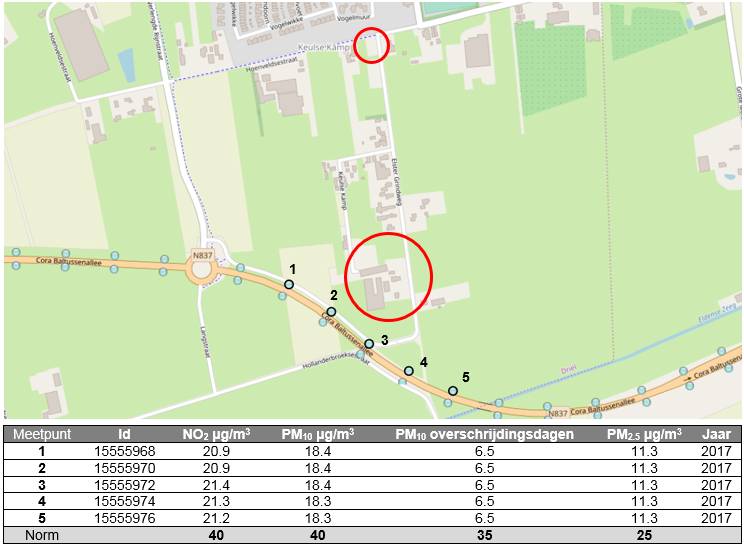Image resolution: width=744 pixels, height=546 pixels.
Task: Click the vertical Keulse Kamp street label
Action: pyautogui.click(x=342, y=190)
